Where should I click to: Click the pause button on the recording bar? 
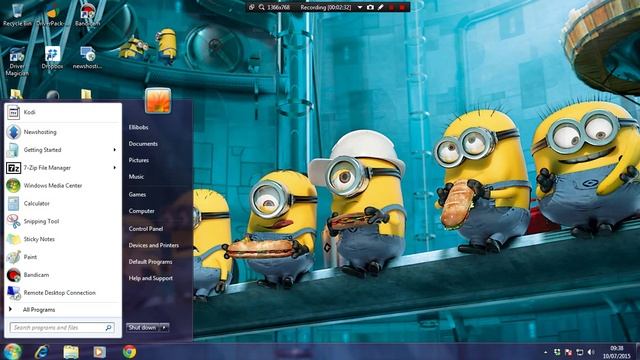392,7
